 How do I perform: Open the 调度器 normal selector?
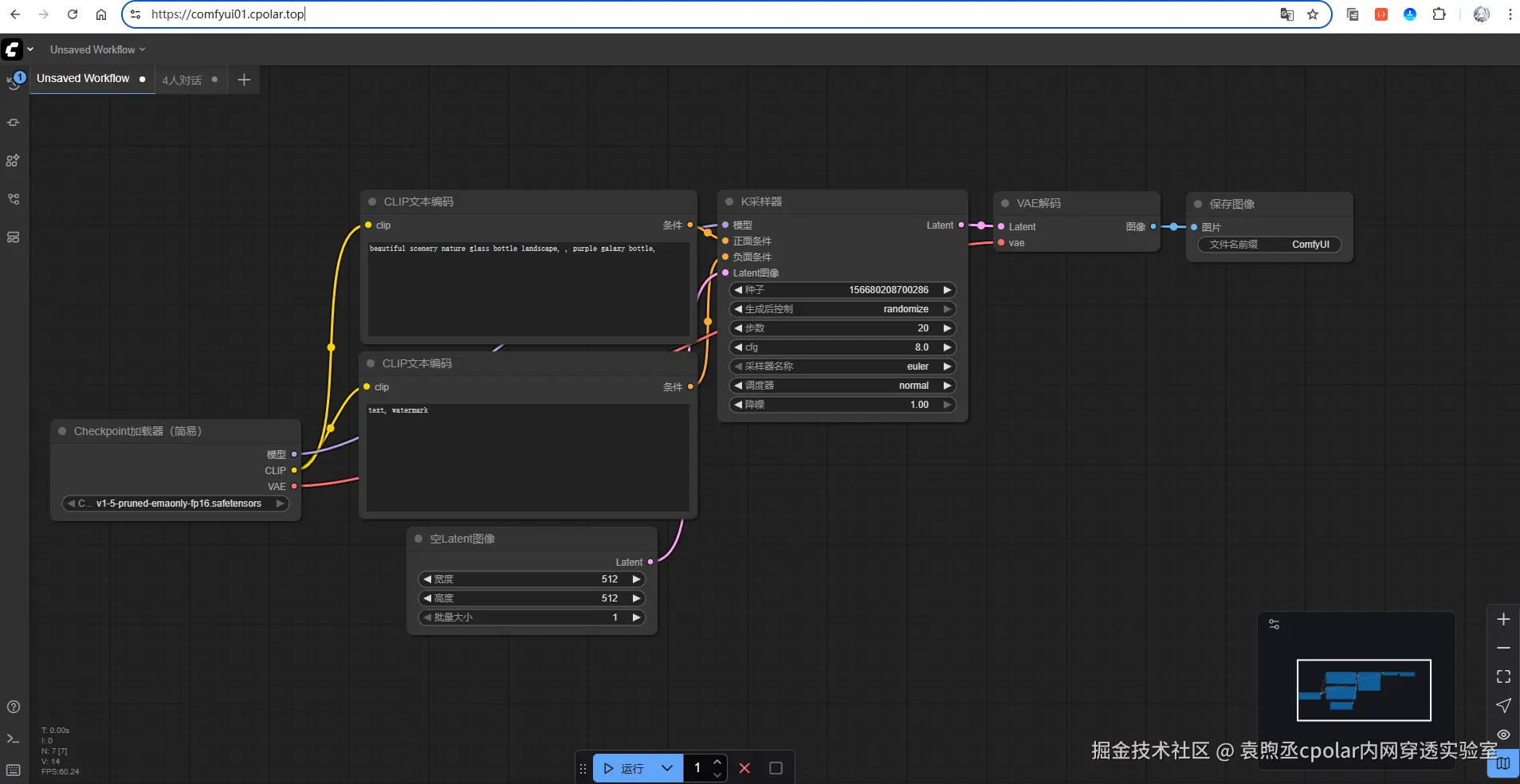coord(842,386)
